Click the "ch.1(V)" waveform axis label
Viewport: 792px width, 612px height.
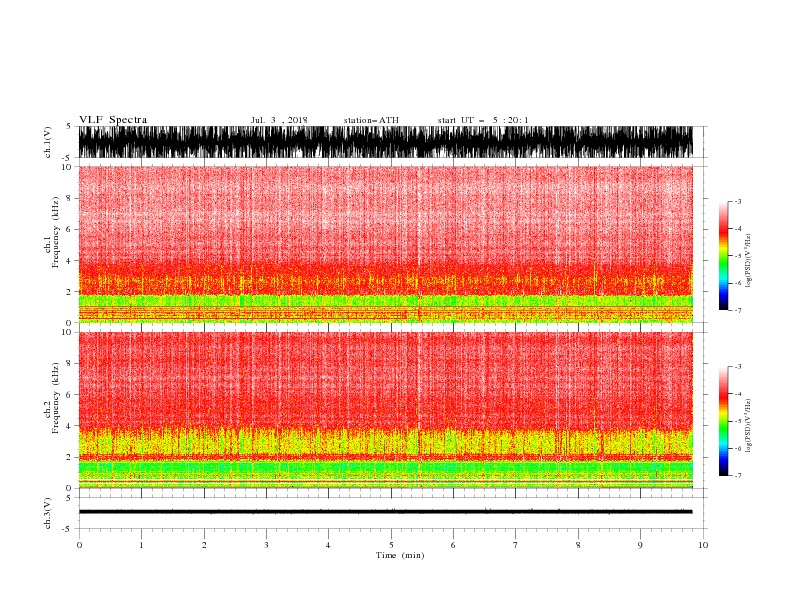click(48, 142)
